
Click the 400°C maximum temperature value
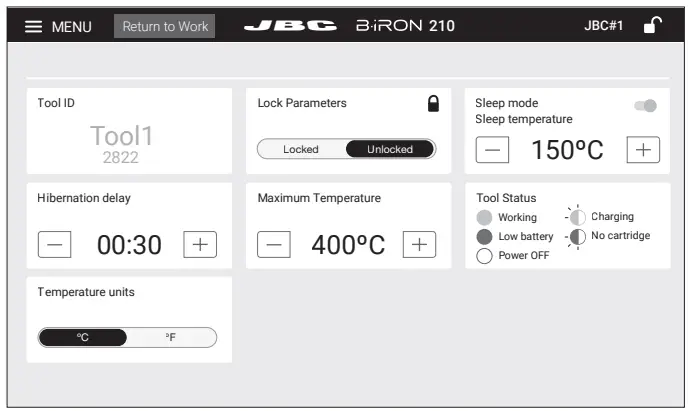tap(348, 245)
